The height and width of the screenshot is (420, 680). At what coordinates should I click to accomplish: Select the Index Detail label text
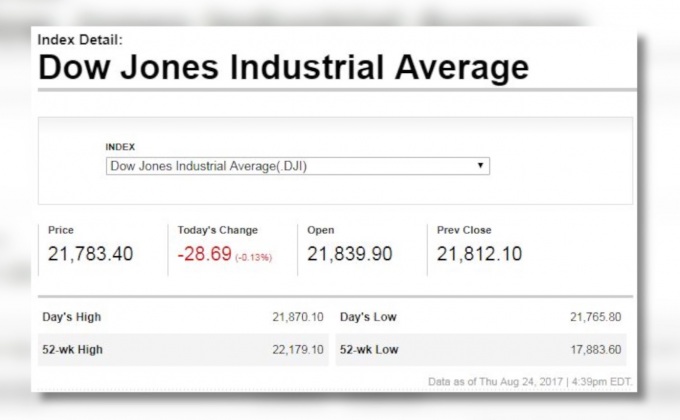(80, 39)
